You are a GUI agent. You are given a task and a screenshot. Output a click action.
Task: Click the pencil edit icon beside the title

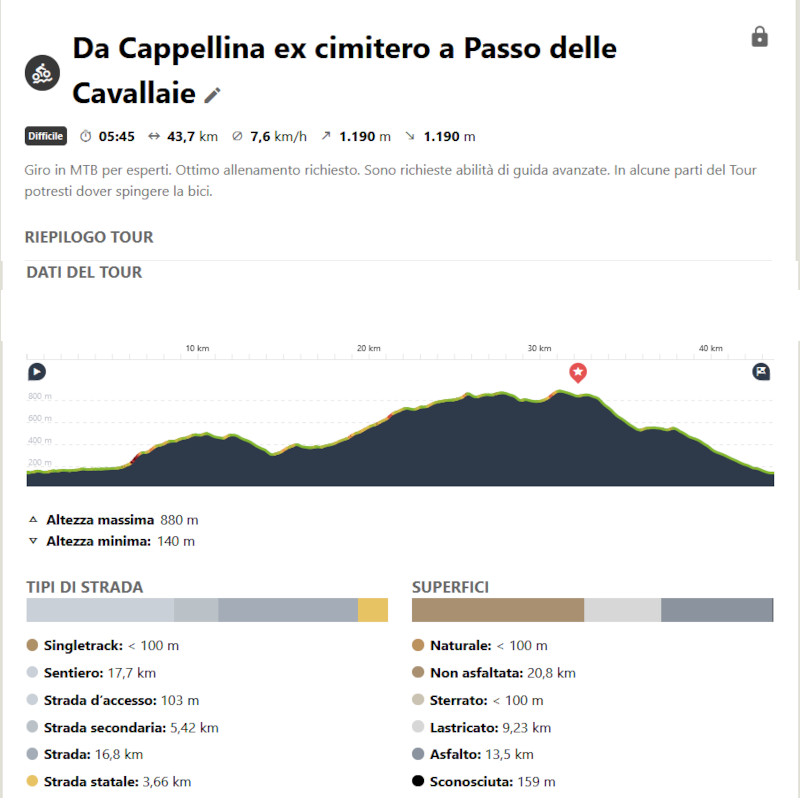[212, 95]
